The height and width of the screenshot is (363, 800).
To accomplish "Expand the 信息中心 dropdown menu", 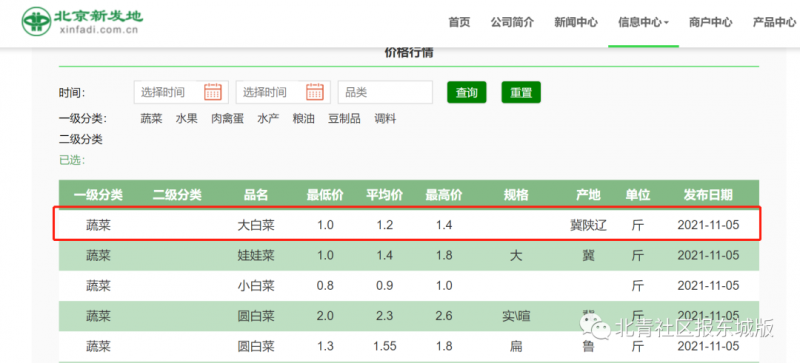I will point(643,22).
